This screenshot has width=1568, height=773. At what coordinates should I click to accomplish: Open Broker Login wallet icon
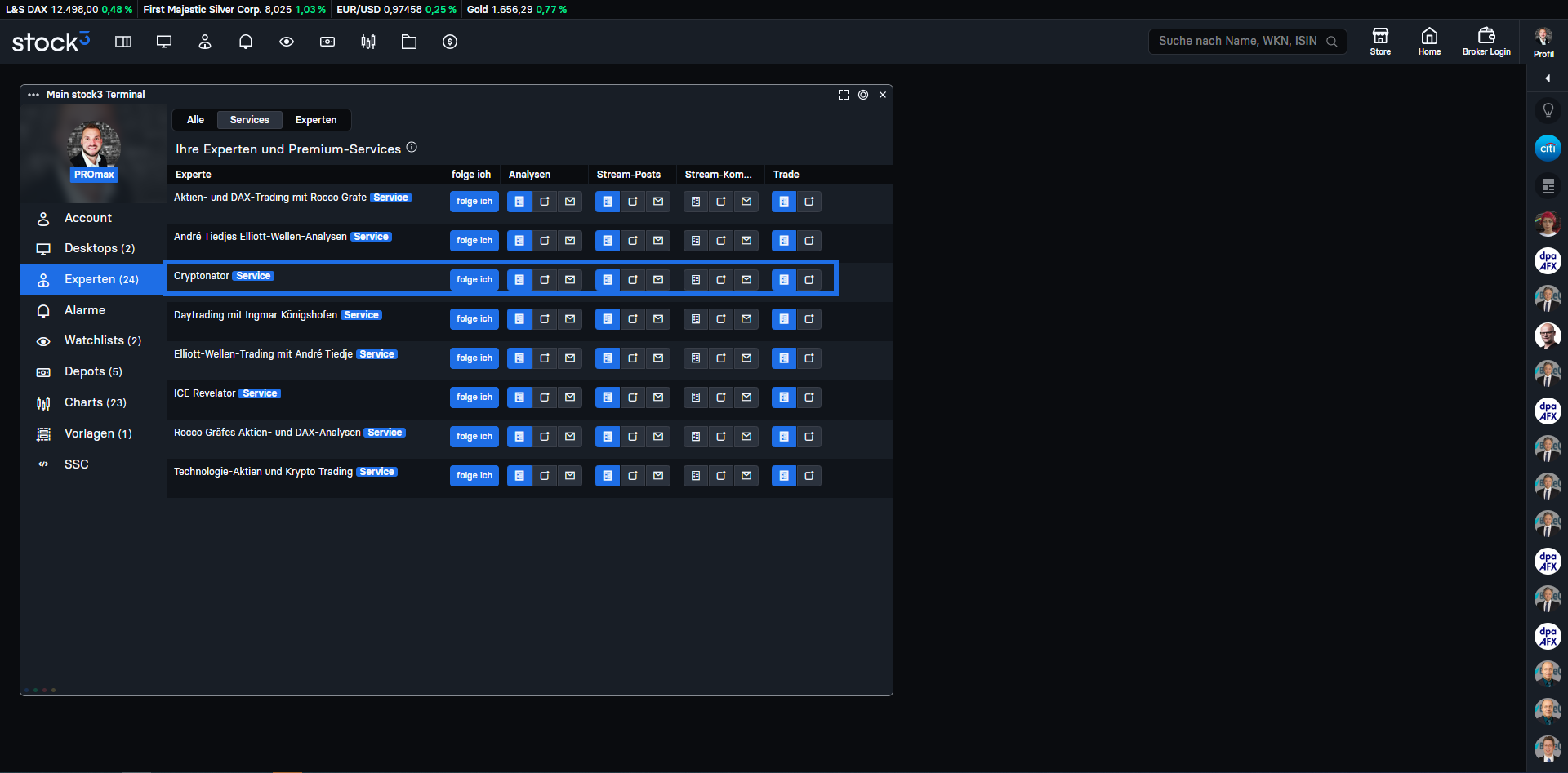[x=1486, y=41]
